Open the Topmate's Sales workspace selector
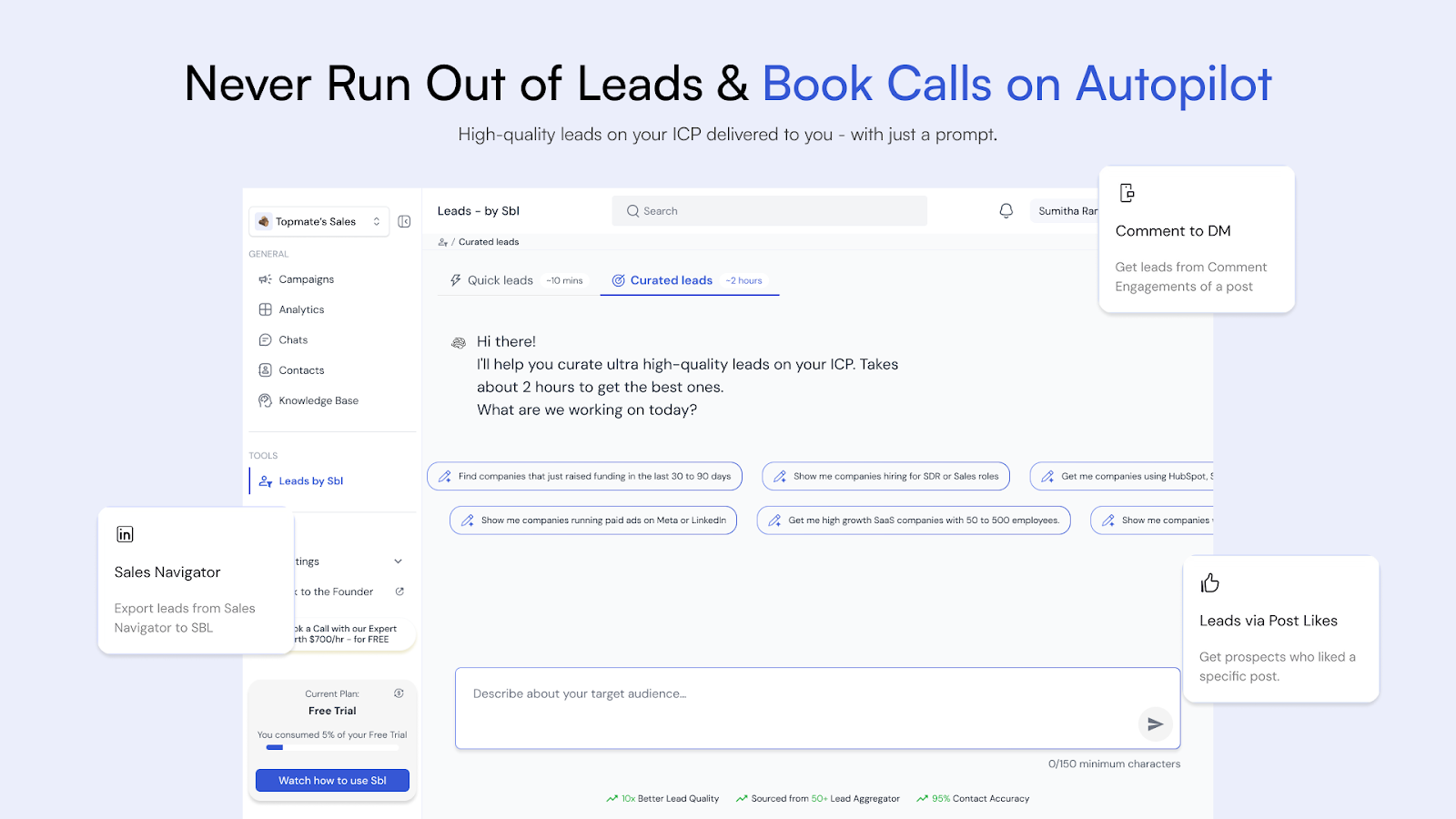Image resolution: width=1456 pixels, height=819 pixels. pyautogui.click(x=318, y=221)
